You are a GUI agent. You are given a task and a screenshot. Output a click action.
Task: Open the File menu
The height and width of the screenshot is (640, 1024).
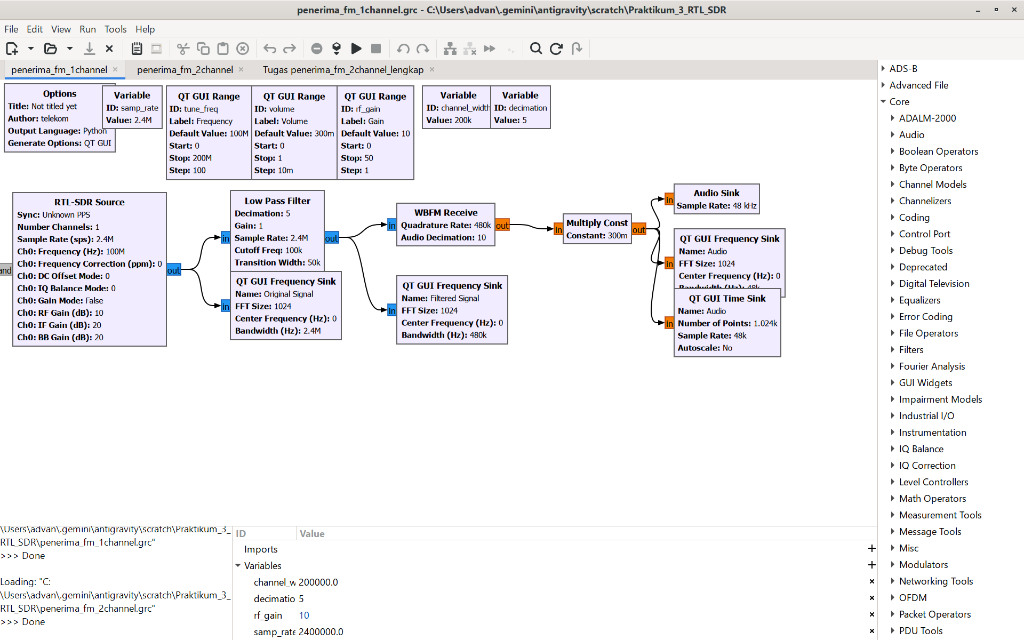point(11,29)
